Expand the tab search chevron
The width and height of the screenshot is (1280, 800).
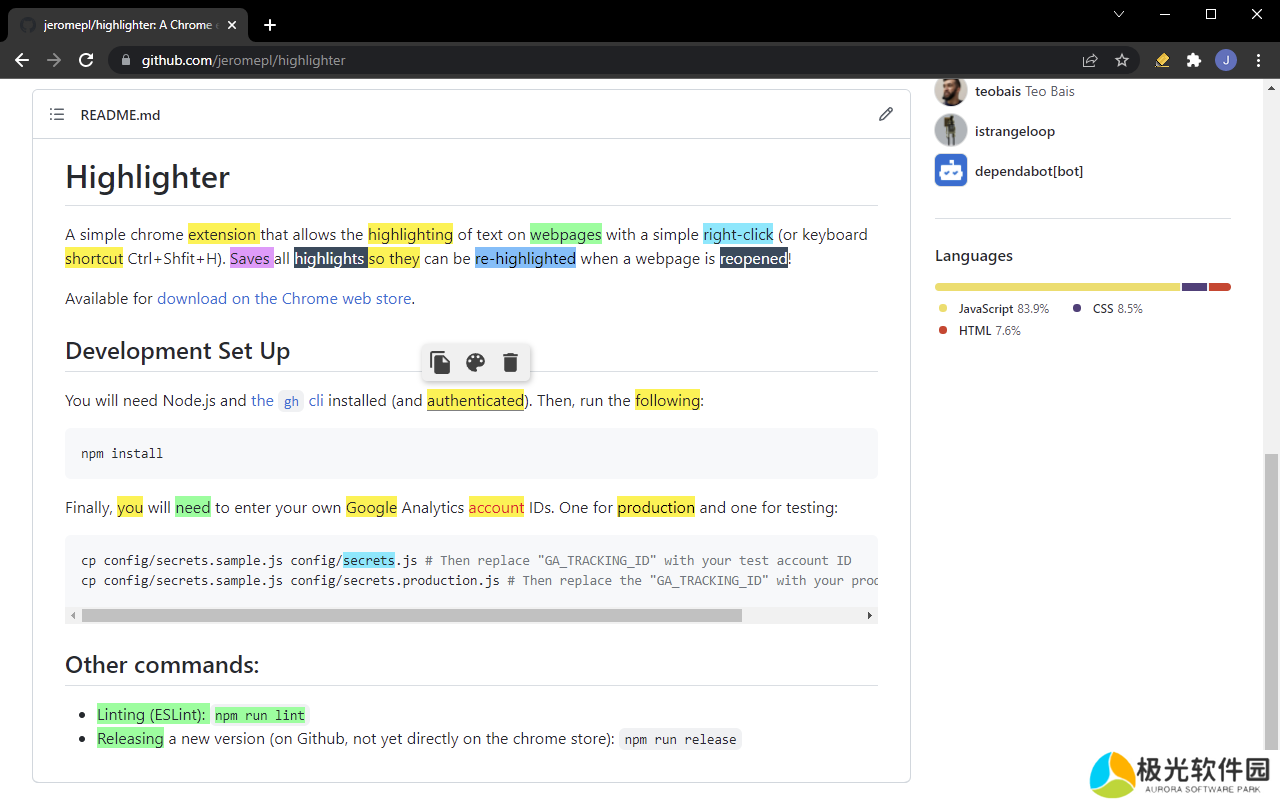(x=1119, y=14)
